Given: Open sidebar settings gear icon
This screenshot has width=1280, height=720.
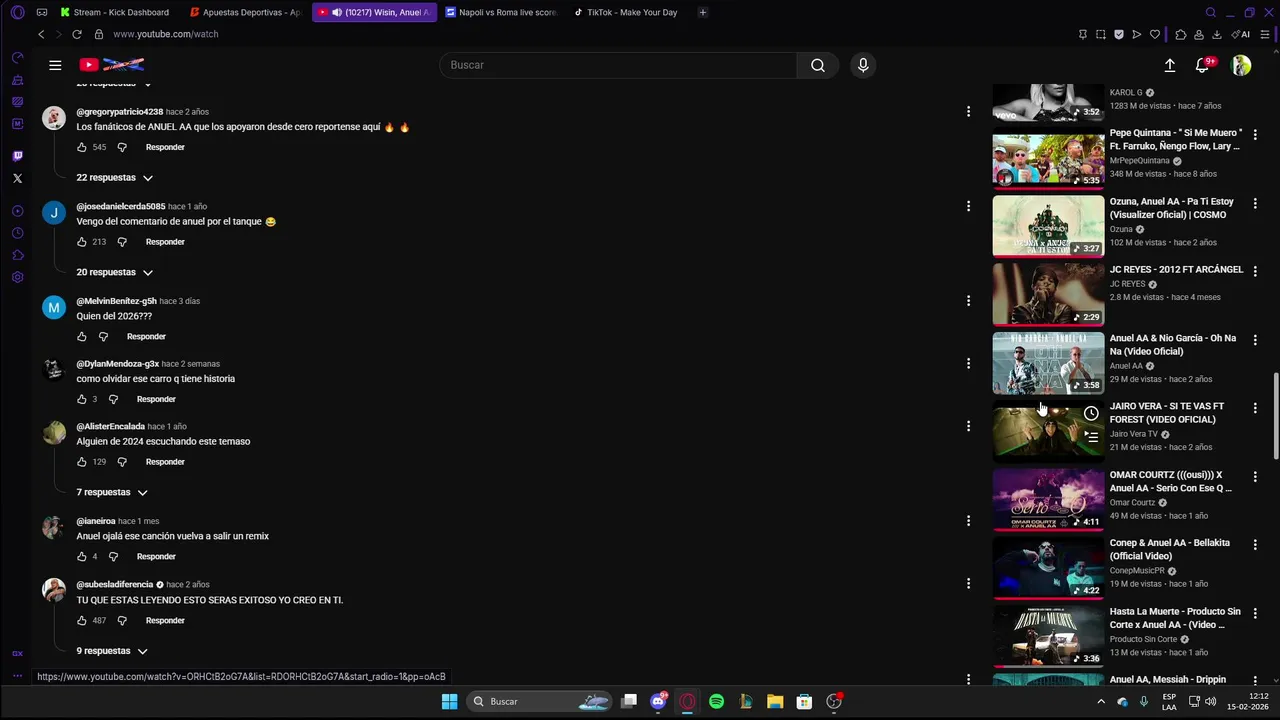Looking at the screenshot, I should tap(17, 277).
